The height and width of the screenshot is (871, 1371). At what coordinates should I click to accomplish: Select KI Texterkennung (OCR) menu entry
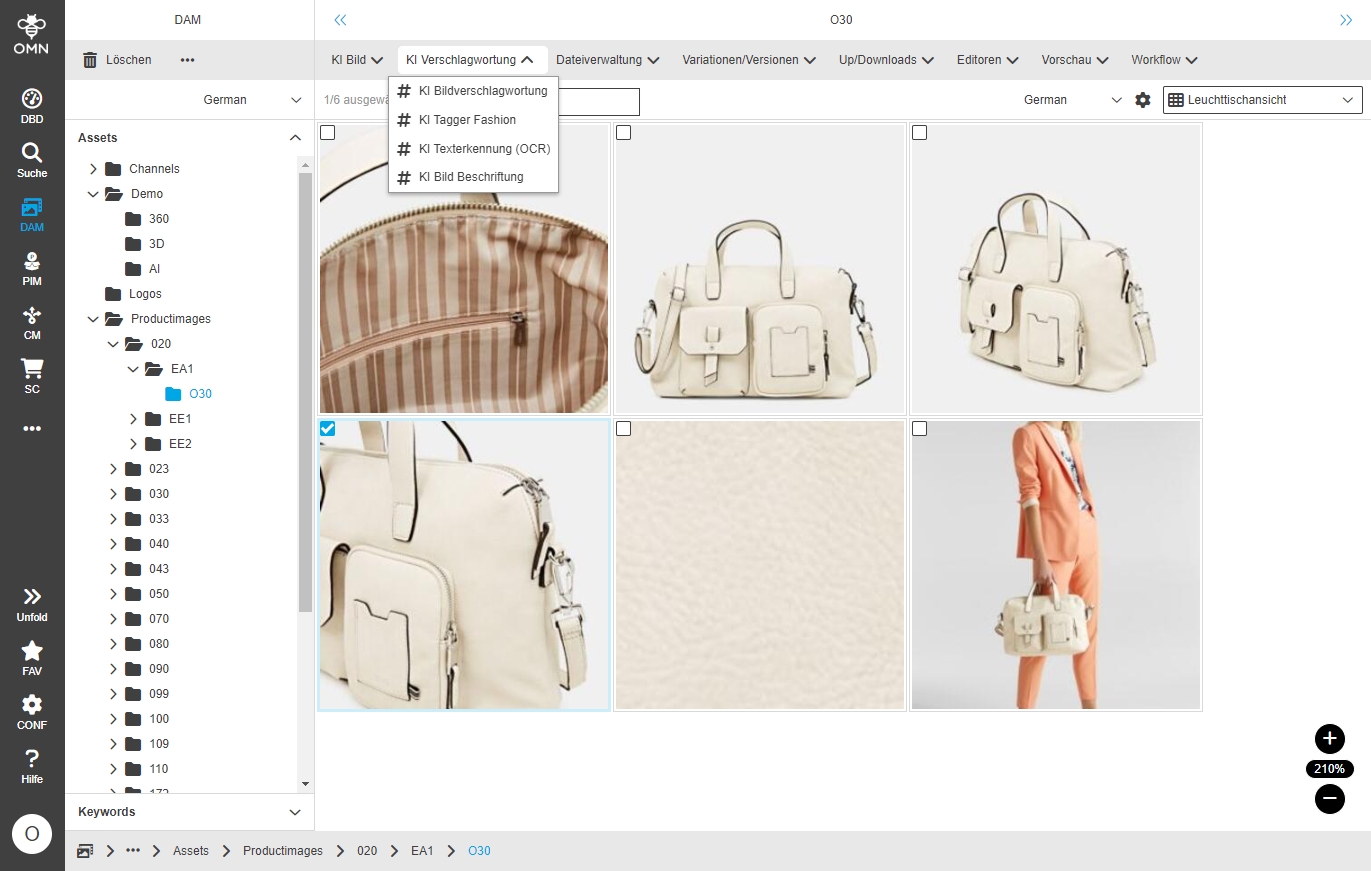(484, 149)
